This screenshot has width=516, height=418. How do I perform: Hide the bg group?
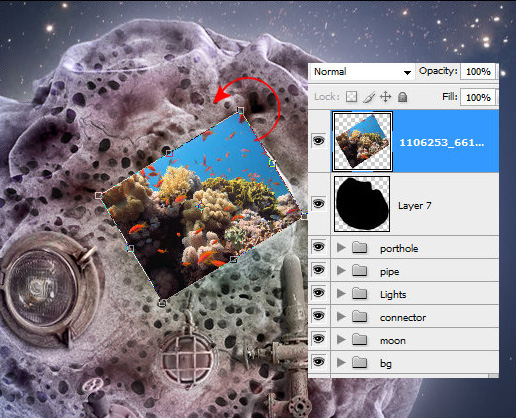coord(319,361)
